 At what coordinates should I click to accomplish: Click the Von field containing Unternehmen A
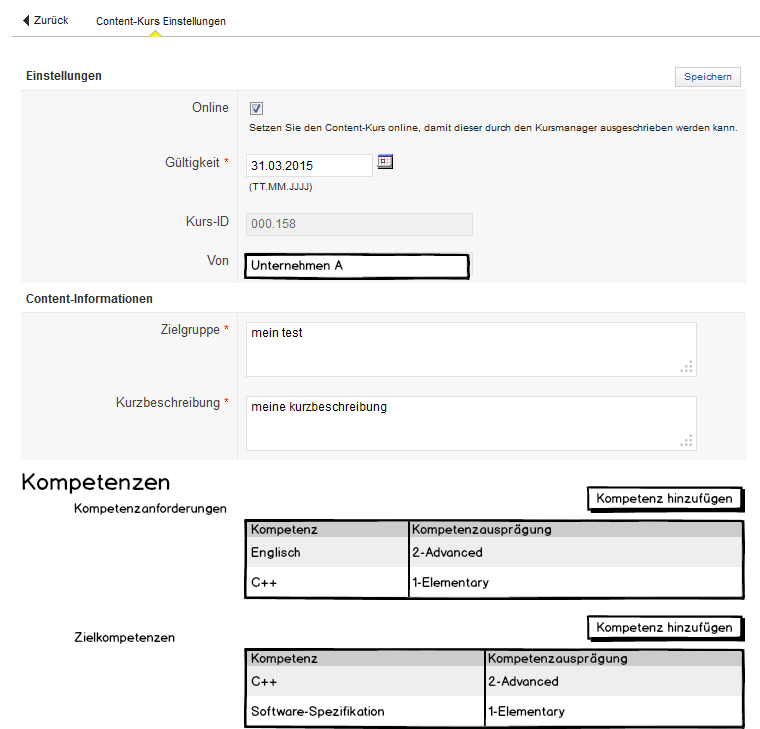pyautogui.click(x=356, y=266)
